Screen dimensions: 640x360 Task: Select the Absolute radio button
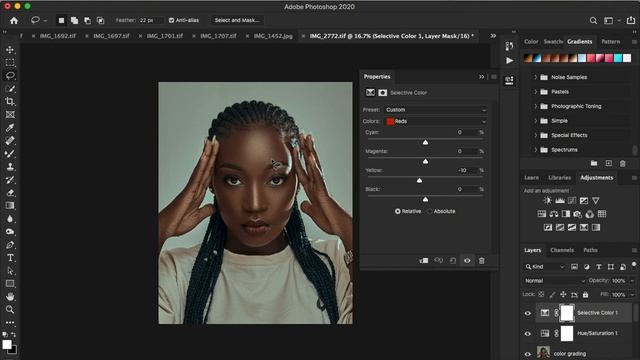429,211
